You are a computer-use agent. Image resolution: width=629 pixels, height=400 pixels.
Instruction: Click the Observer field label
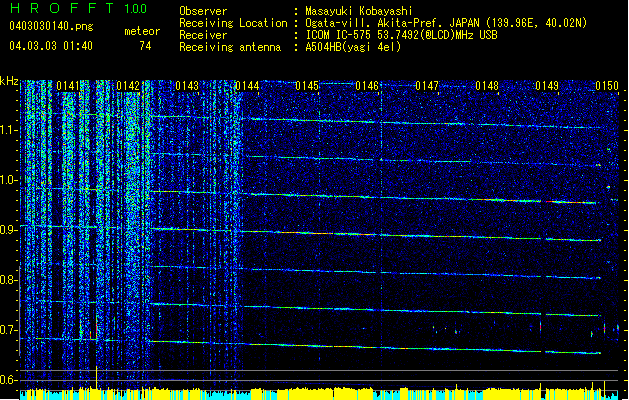[203, 11]
